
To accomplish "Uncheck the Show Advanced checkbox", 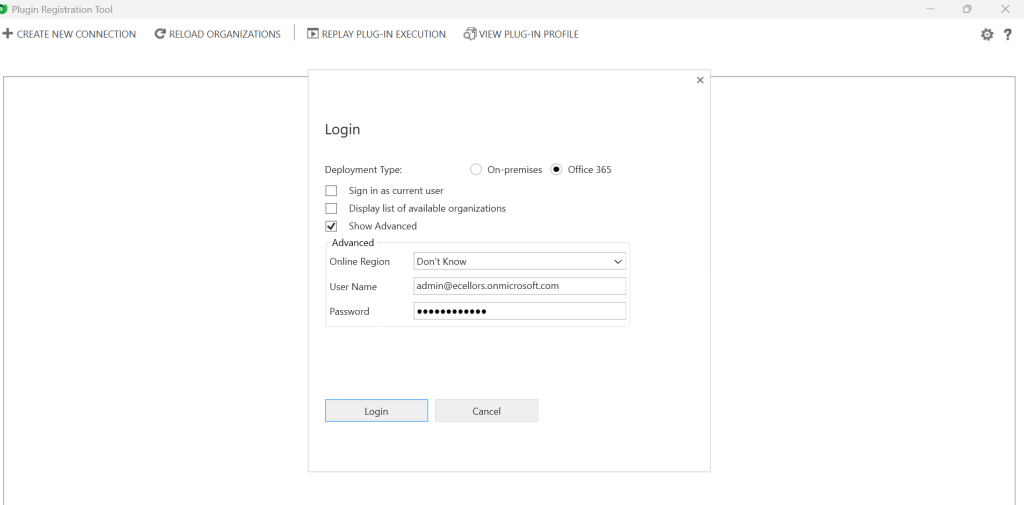I will (331, 227).
